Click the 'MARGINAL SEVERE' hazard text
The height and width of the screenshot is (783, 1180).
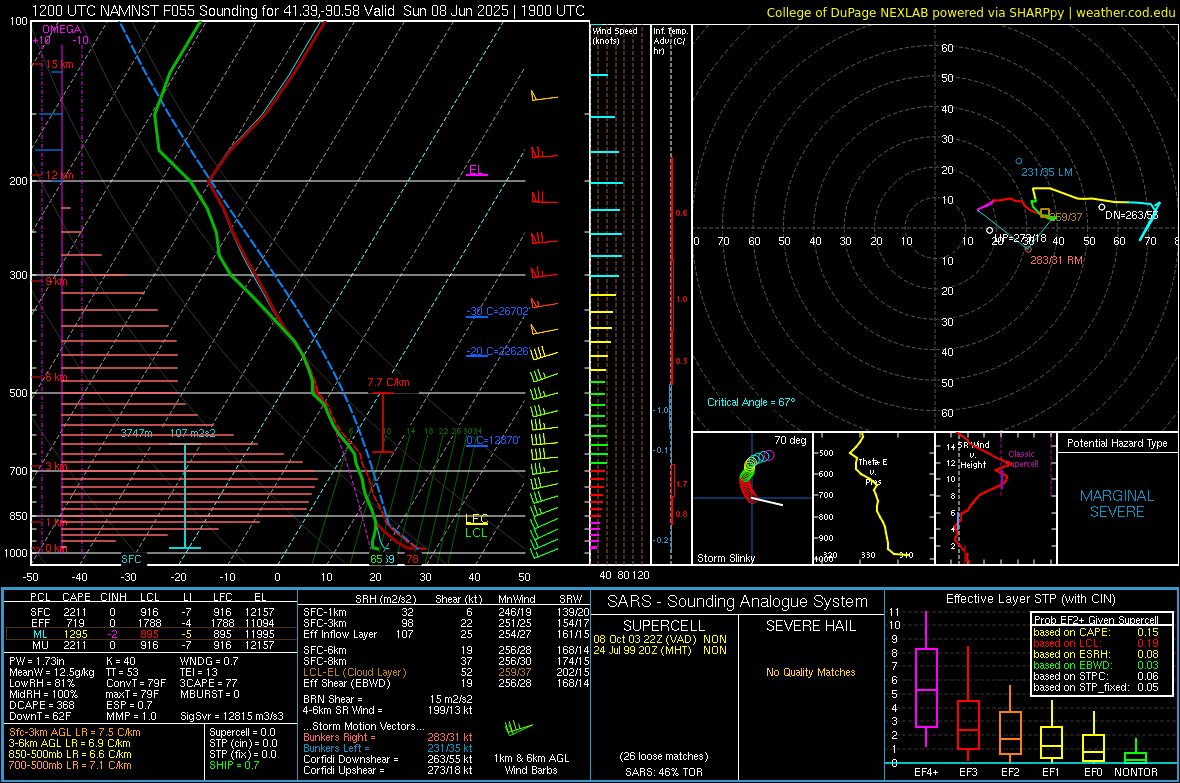[1118, 504]
